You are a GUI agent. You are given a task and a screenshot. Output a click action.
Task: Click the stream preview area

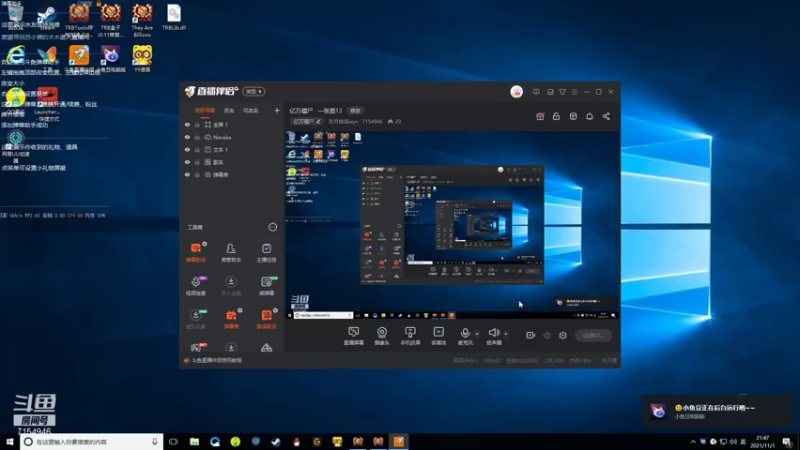(452, 225)
